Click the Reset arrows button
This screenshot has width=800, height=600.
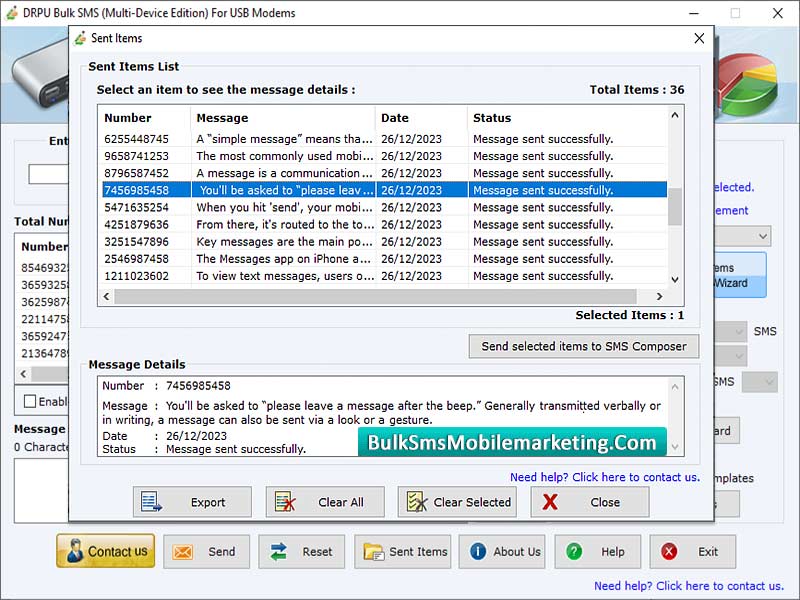(x=301, y=551)
